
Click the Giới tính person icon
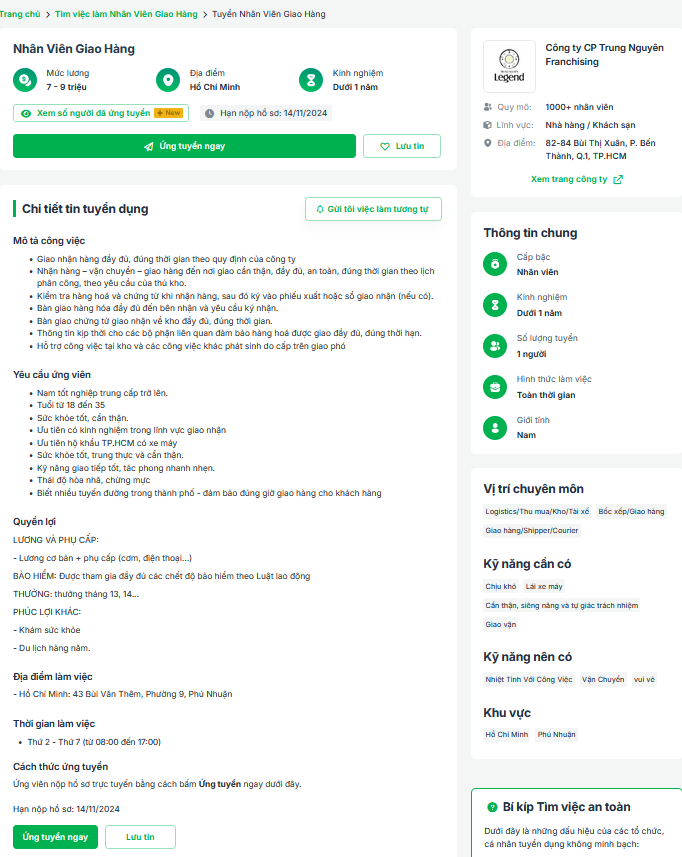(495, 428)
